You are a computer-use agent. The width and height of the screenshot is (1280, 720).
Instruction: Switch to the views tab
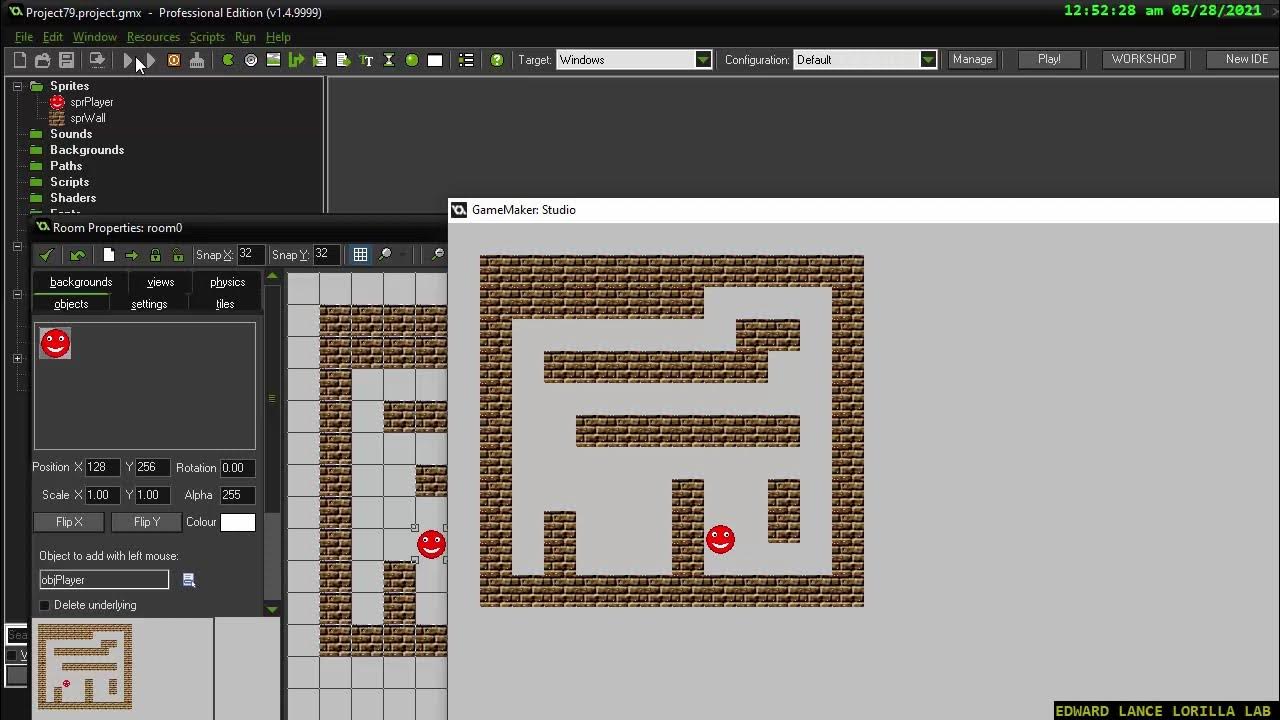click(x=160, y=282)
